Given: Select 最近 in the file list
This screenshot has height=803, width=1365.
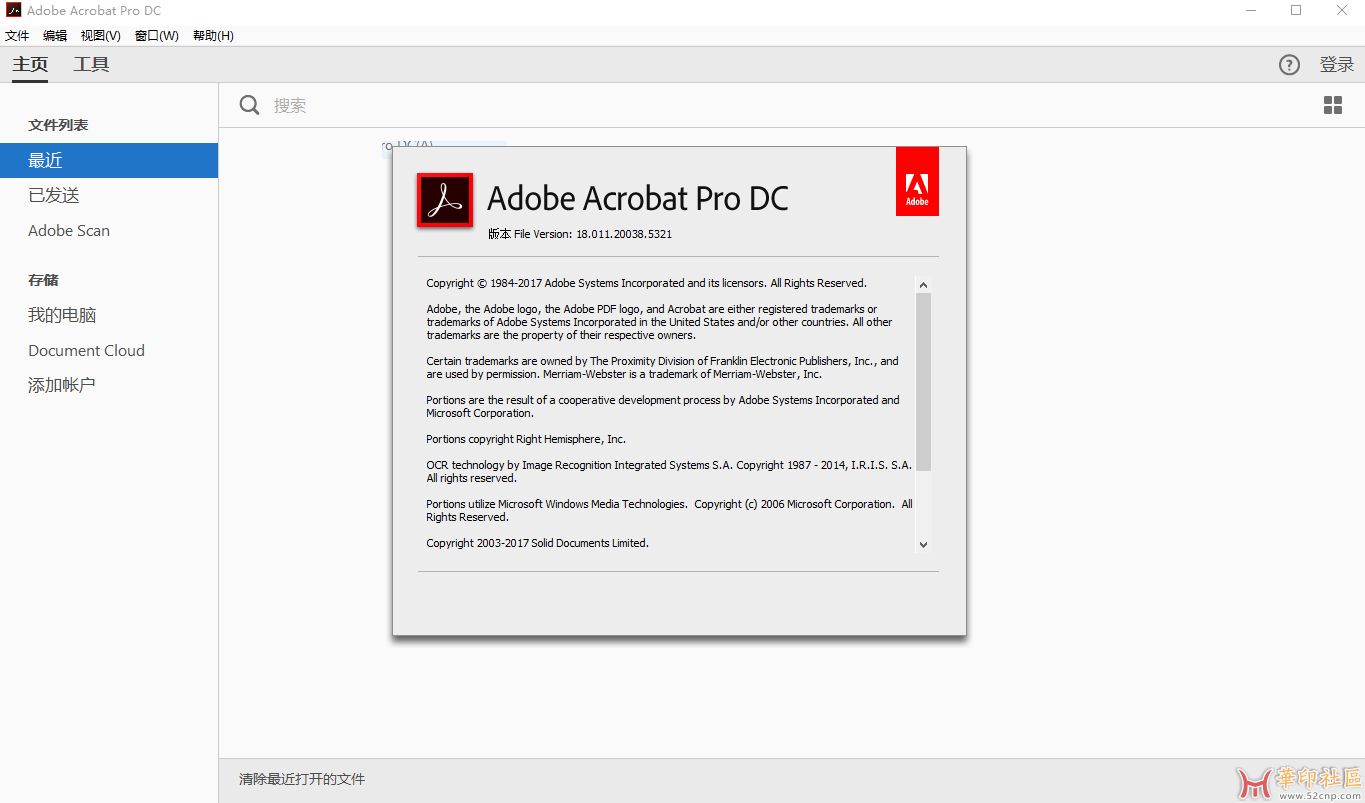Looking at the screenshot, I should click(109, 160).
